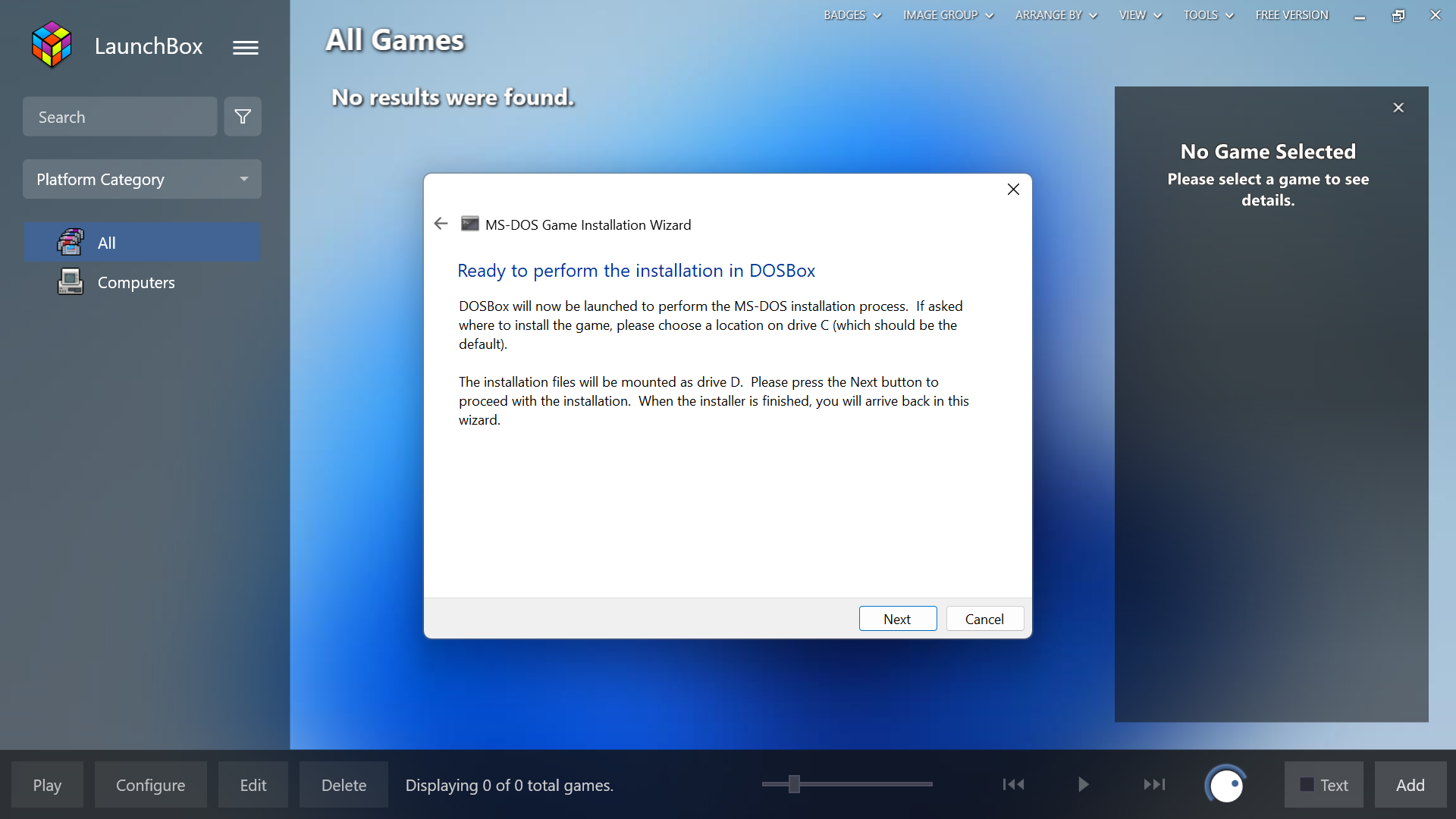1456x819 pixels.
Task: Skip to the last game with the forward control
Action: coord(1154,785)
